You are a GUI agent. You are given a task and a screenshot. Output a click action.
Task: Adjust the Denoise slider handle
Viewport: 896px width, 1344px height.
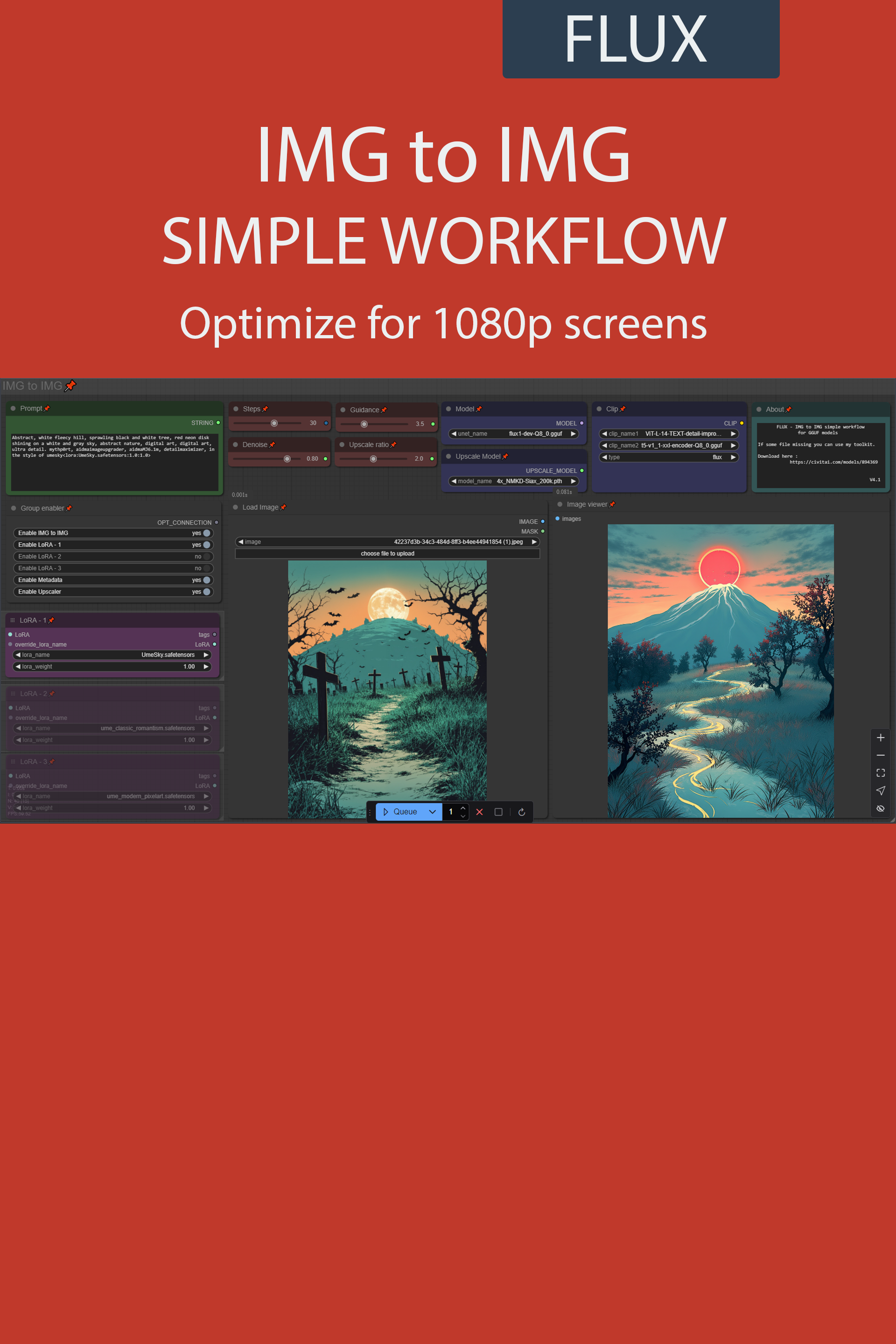point(287,459)
